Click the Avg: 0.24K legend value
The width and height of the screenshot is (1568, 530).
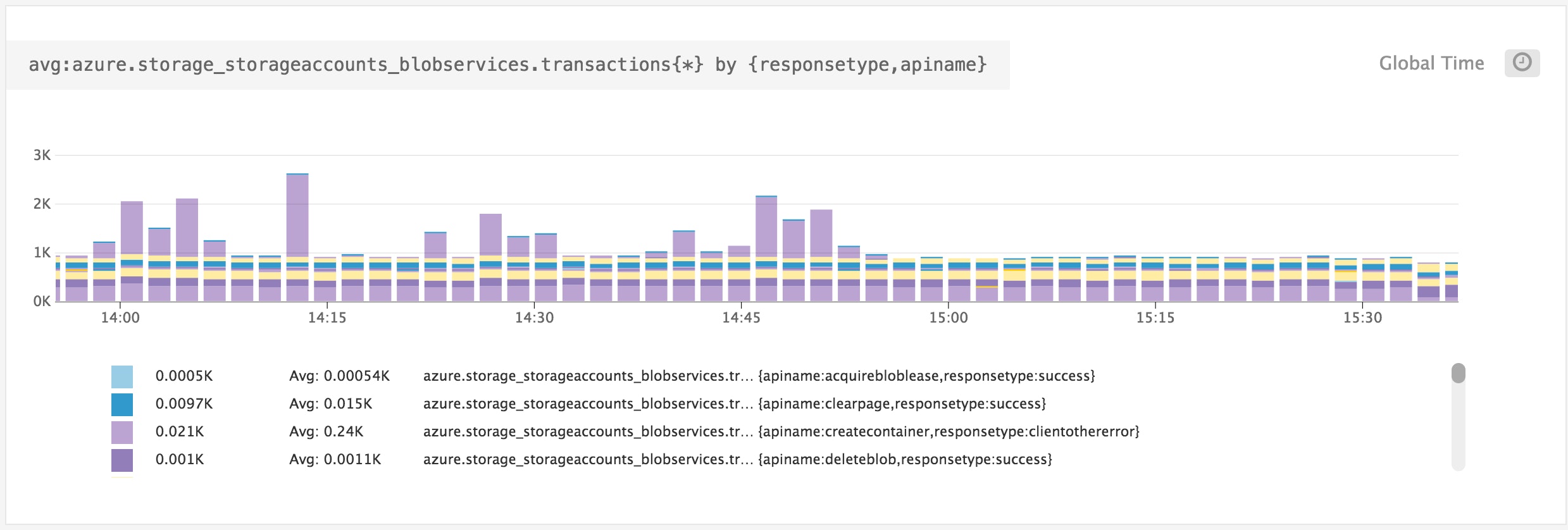[x=326, y=432]
